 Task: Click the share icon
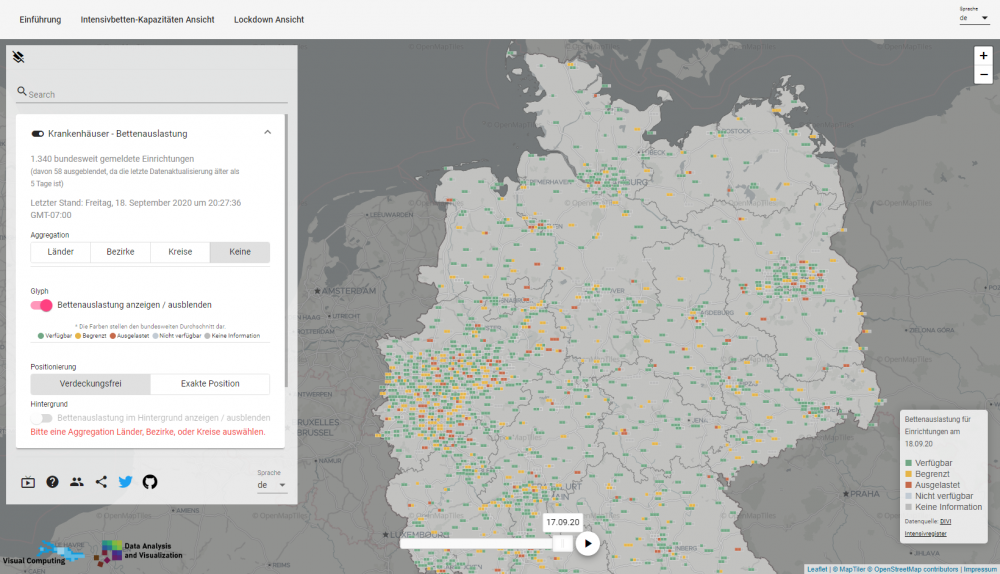pos(101,482)
